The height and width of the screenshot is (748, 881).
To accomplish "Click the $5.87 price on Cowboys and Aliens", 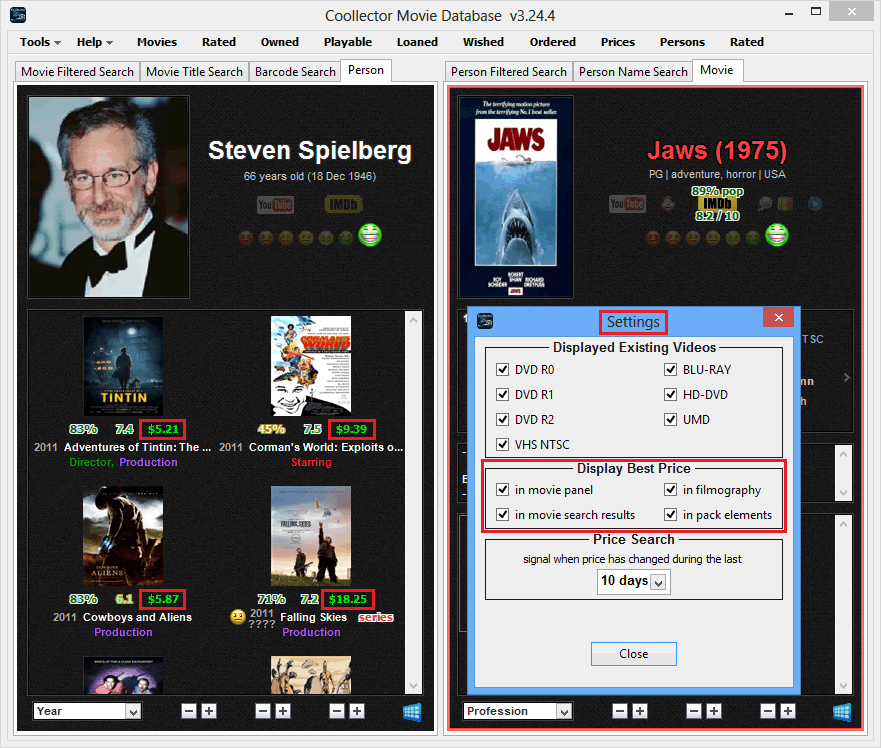I will click(163, 599).
